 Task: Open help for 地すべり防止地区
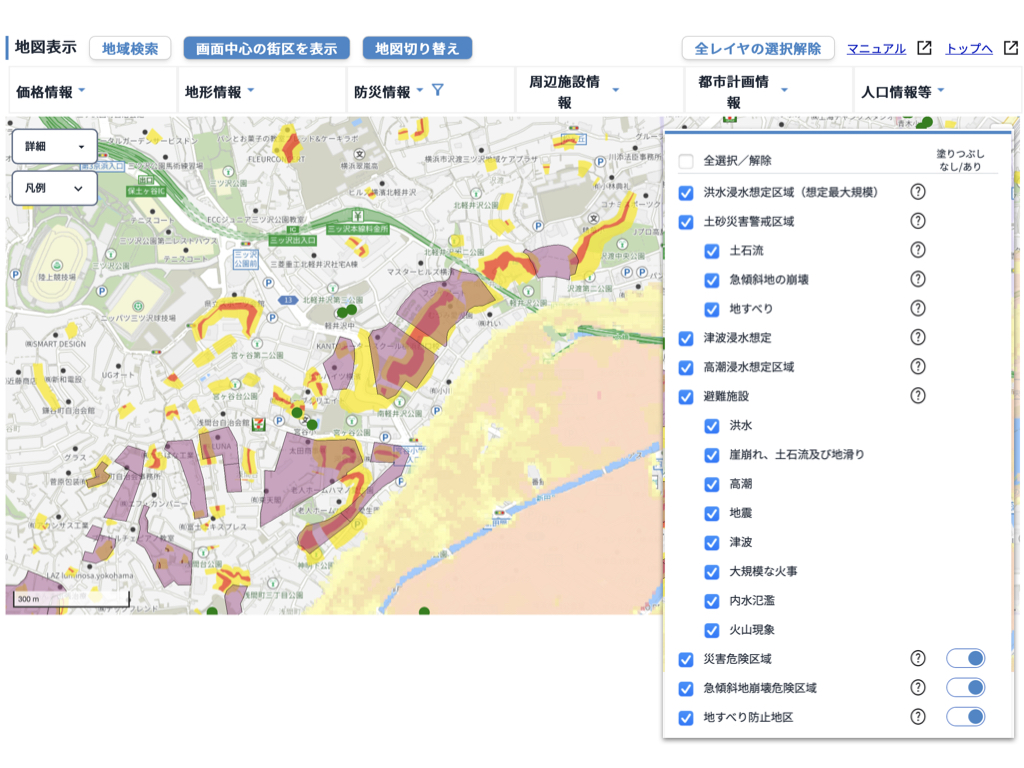coord(917,717)
